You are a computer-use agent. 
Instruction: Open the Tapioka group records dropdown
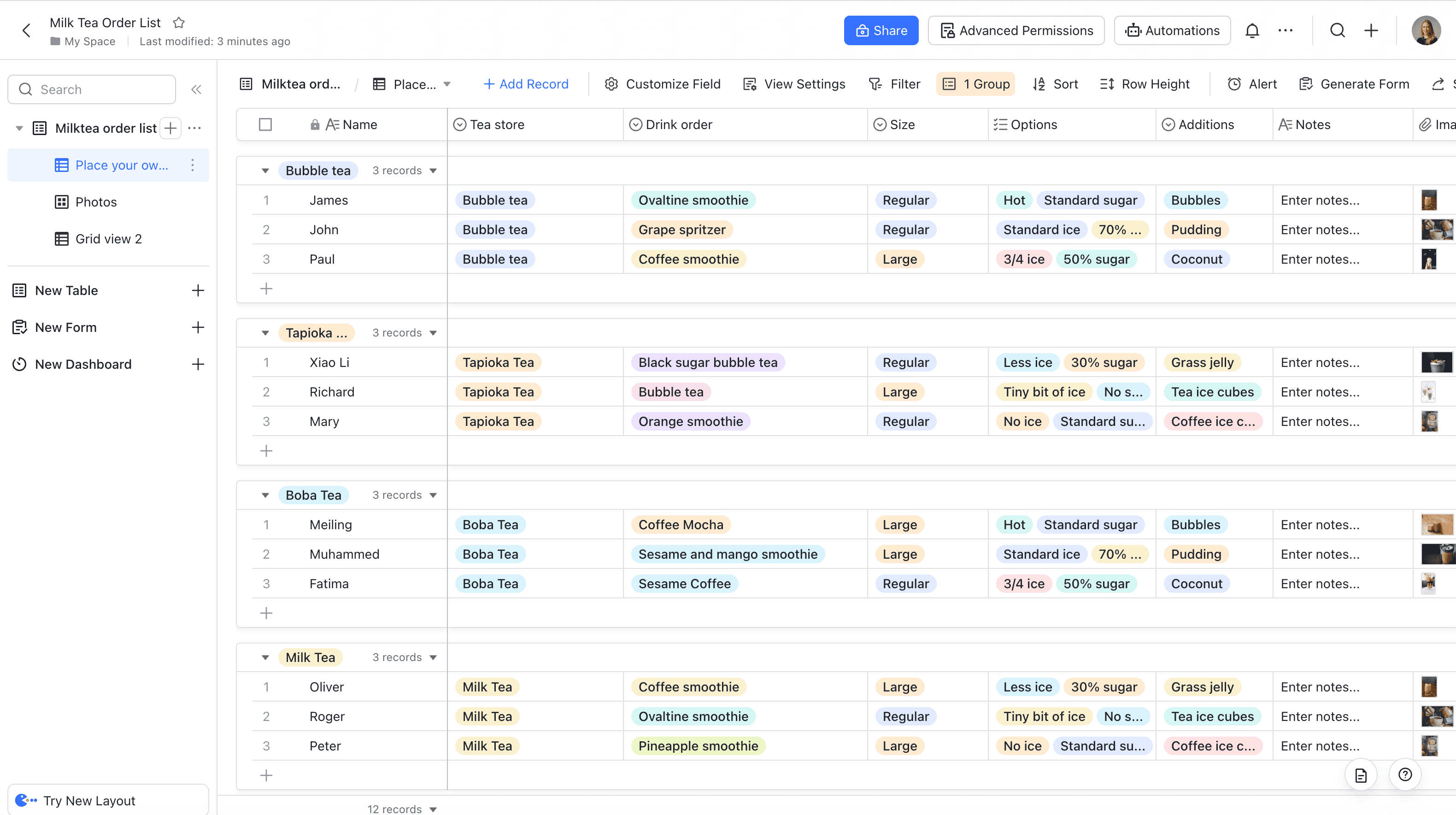(433, 333)
